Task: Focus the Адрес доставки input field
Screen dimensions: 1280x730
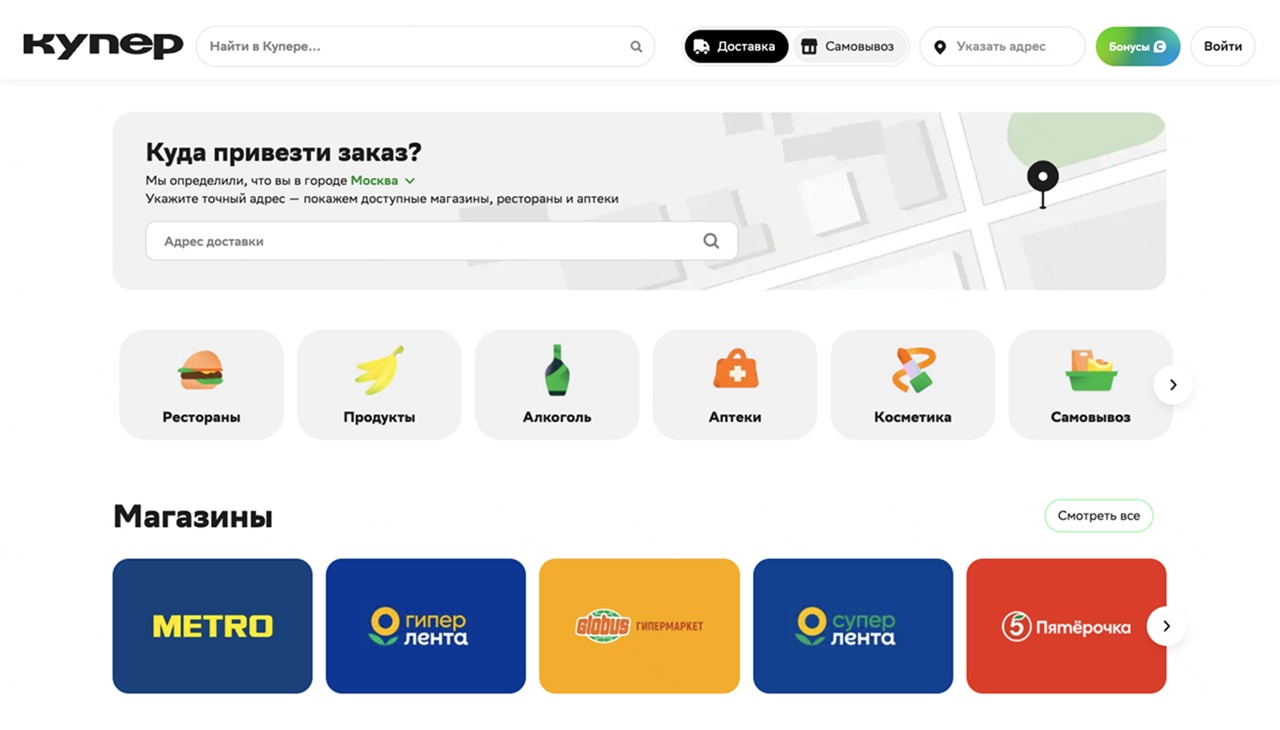Action: click(441, 241)
